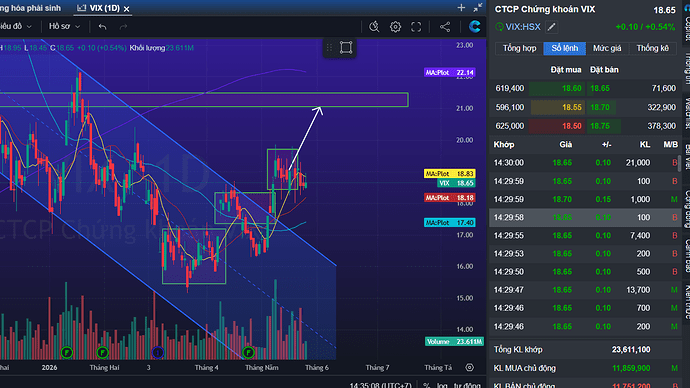Click the yellow MA:Plot 18.83 label
Screen dimensions: 690x388
coord(449,174)
